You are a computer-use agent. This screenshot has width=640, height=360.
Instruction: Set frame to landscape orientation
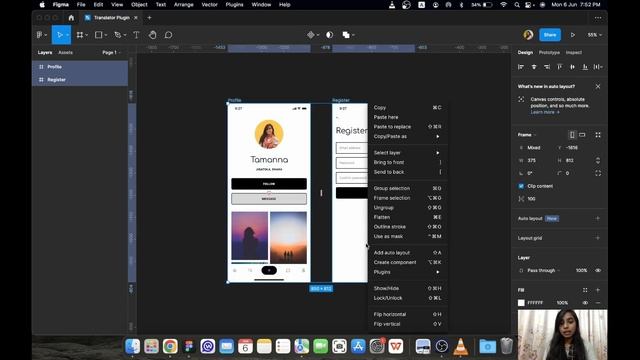tap(582, 135)
